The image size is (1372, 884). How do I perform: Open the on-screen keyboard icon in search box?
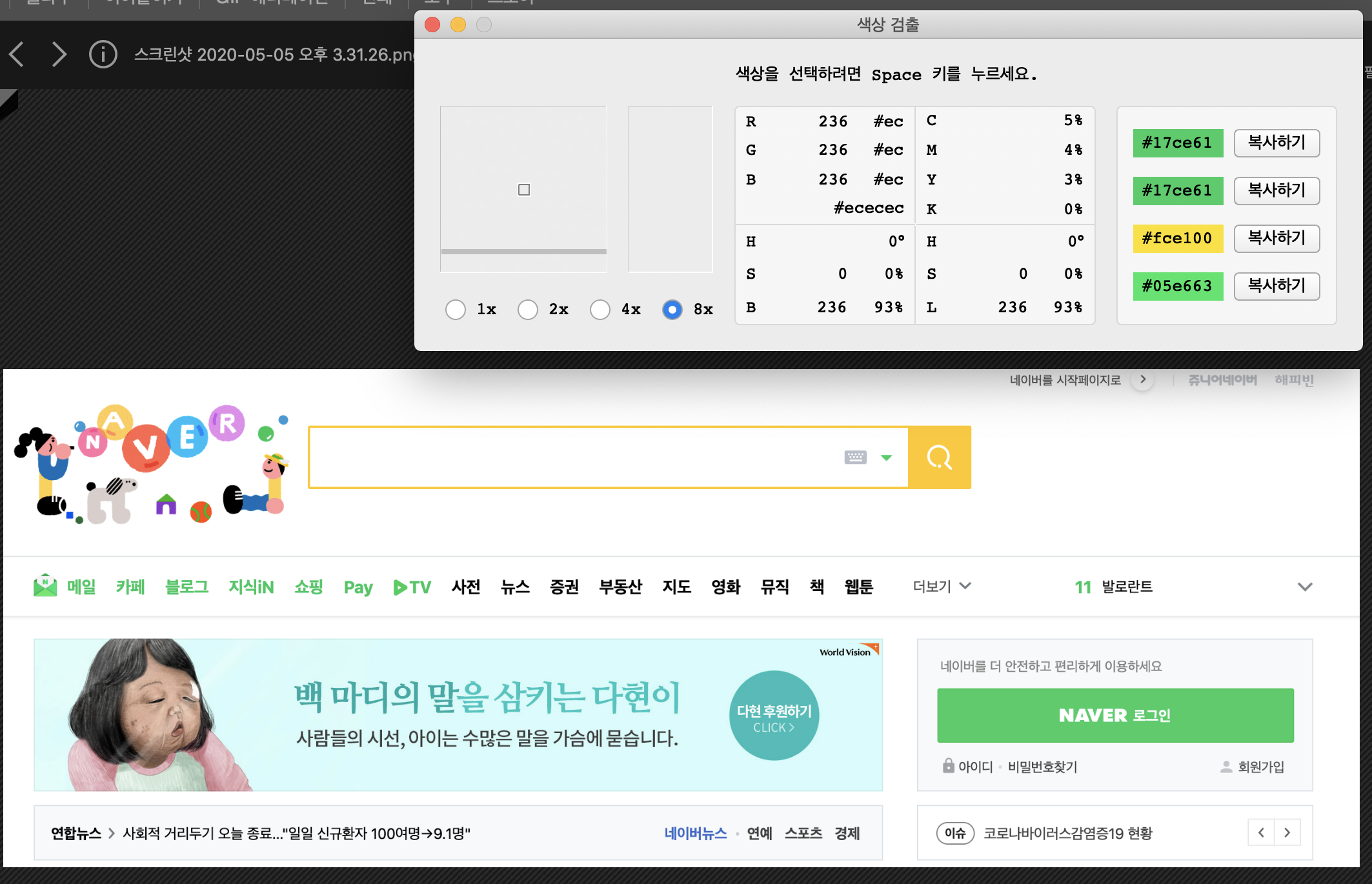coord(855,457)
